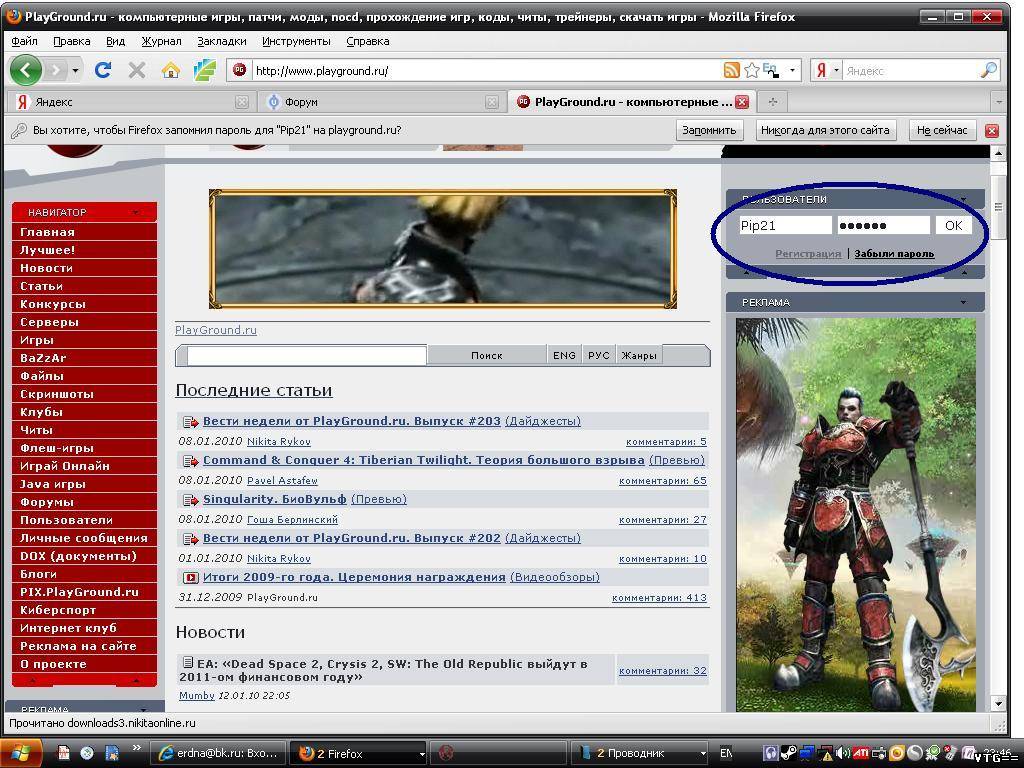Open Читы in the navigator
Image resolution: width=1024 pixels, height=768 pixels.
point(84,430)
